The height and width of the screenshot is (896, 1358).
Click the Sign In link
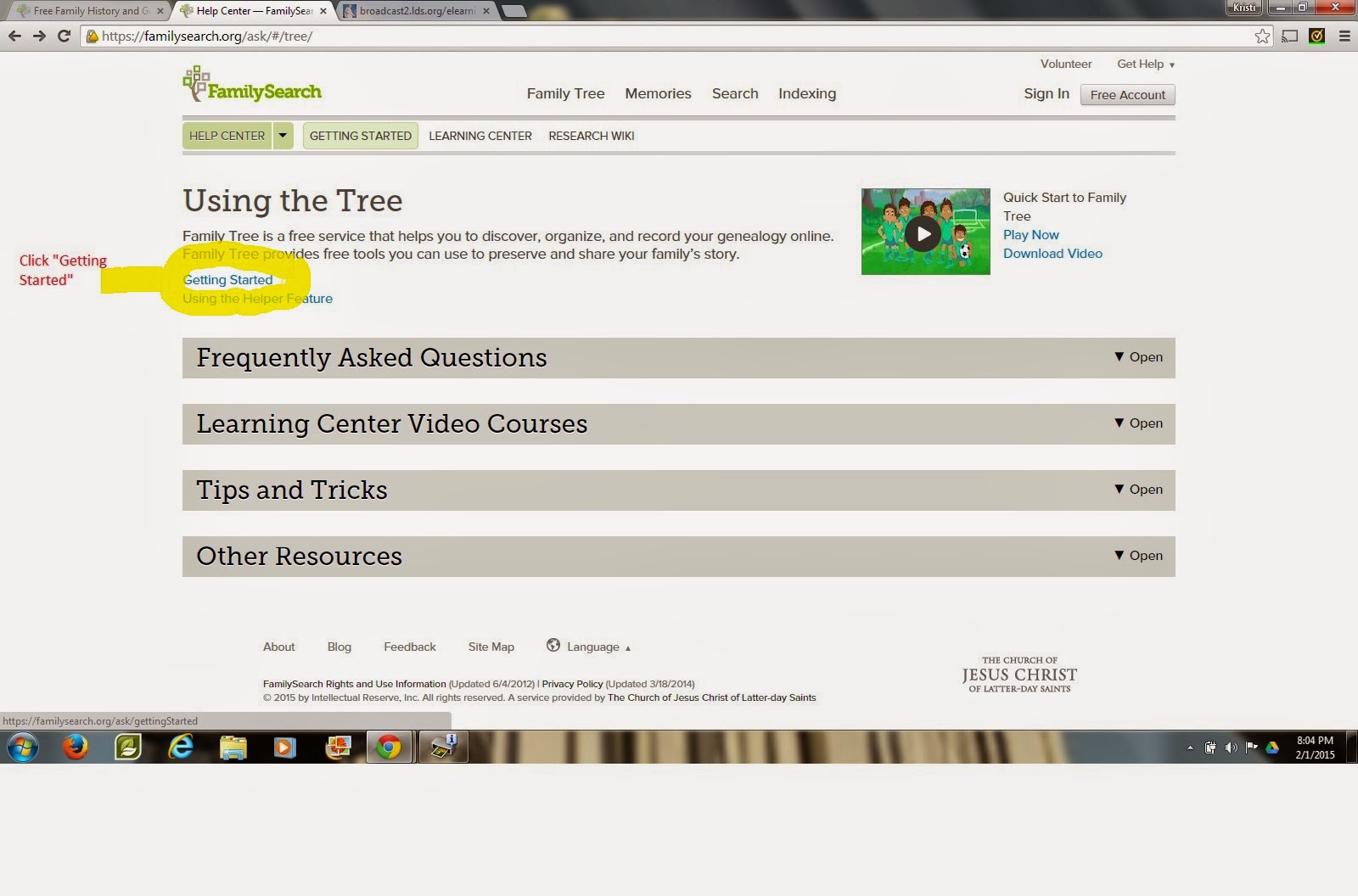click(1047, 93)
